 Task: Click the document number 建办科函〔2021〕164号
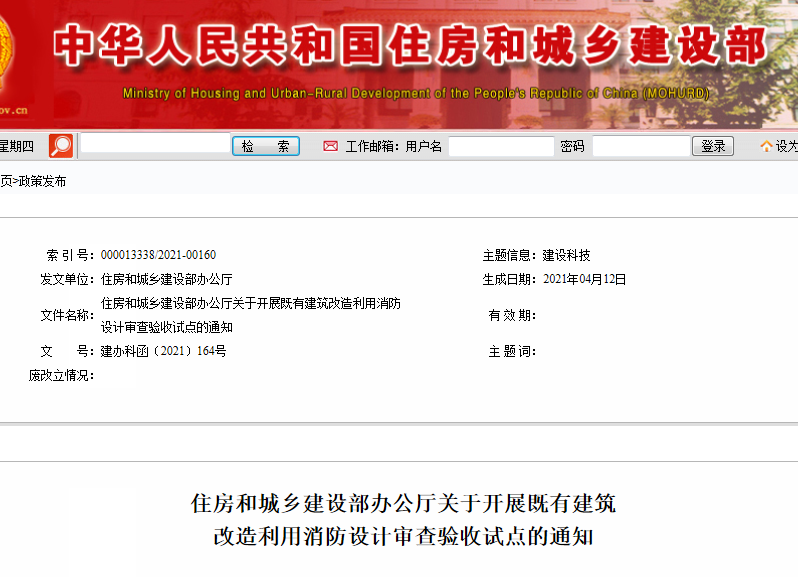(163, 351)
